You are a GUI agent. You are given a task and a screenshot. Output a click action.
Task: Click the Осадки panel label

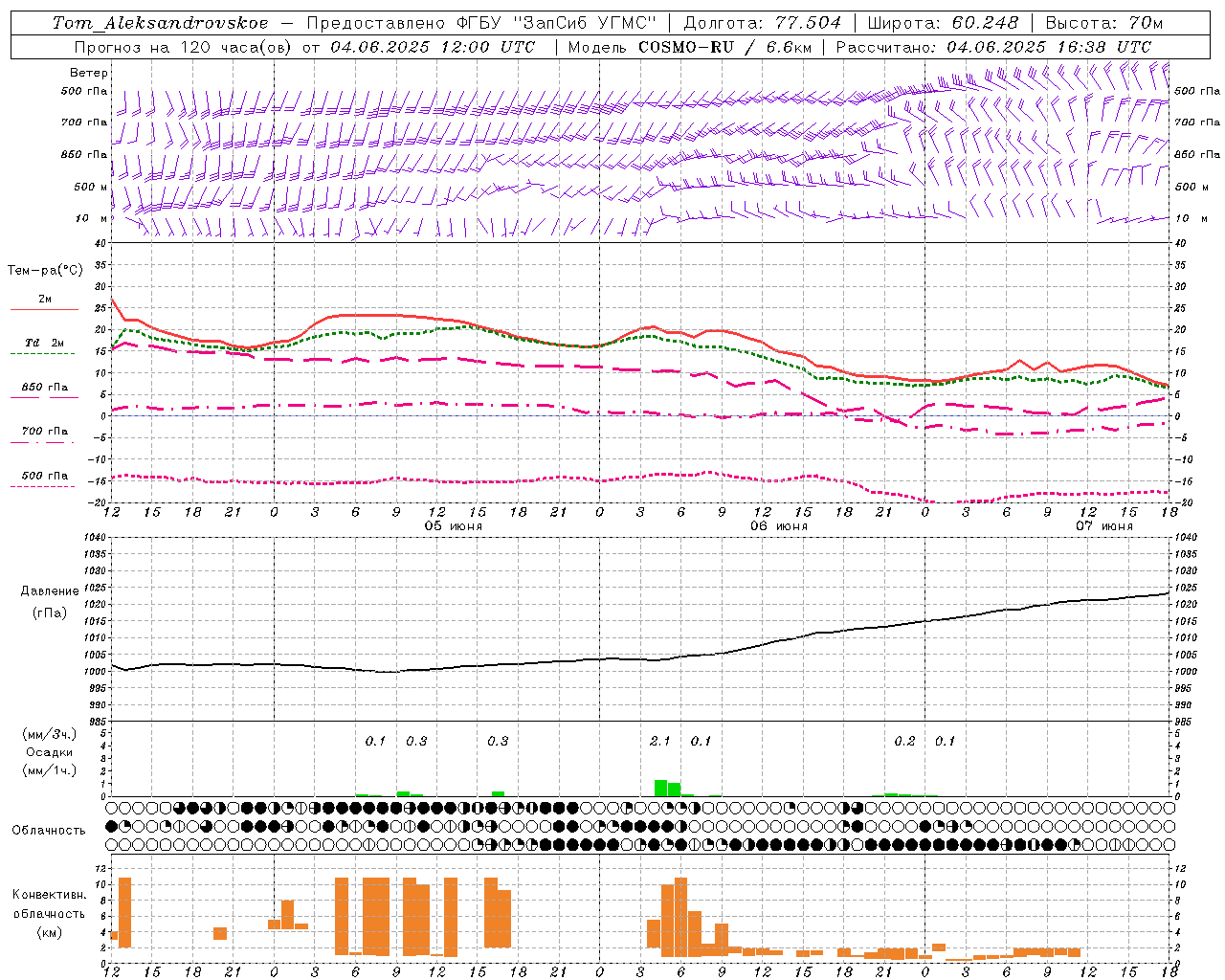click(x=49, y=752)
